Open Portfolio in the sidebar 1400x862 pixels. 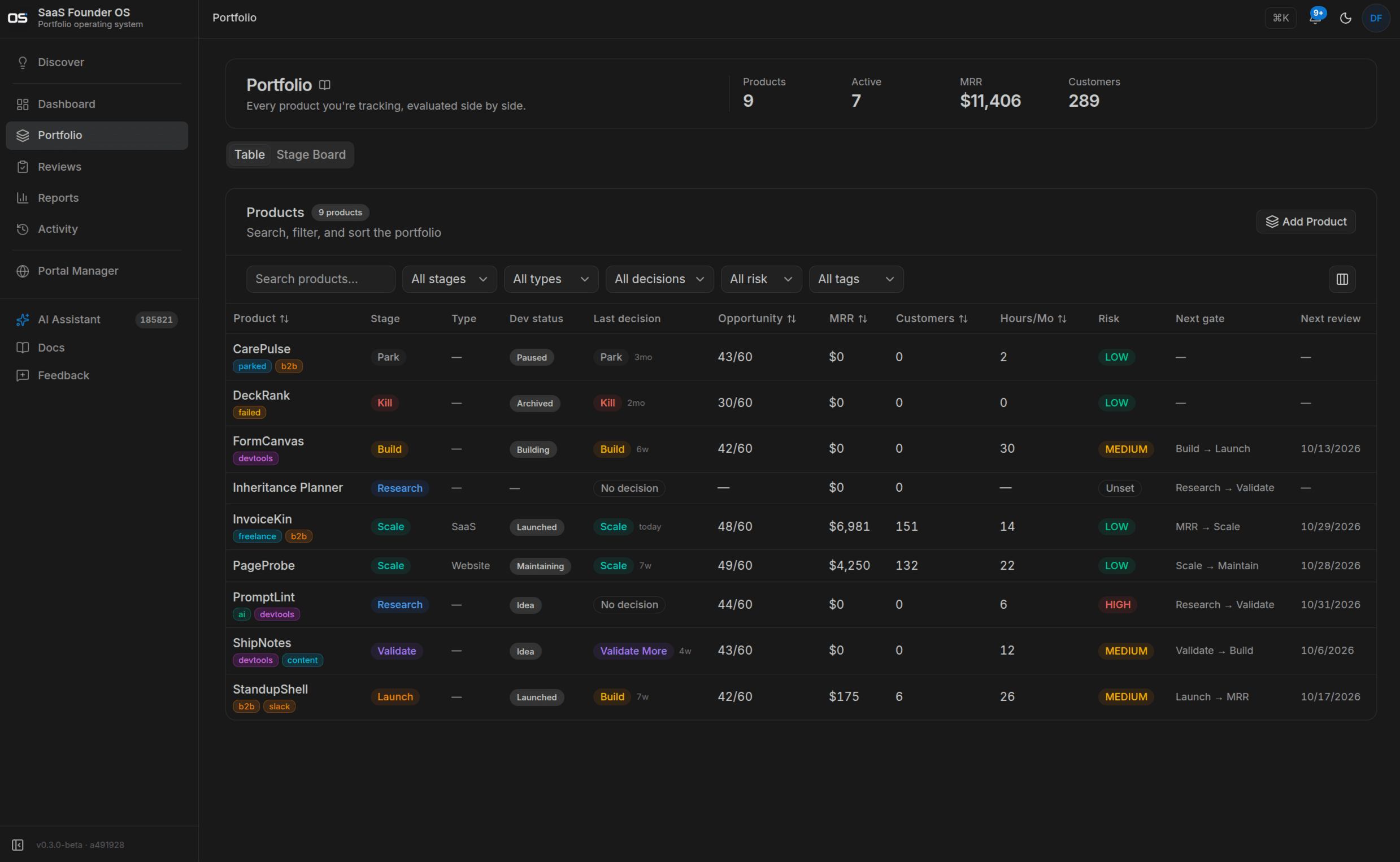click(97, 136)
